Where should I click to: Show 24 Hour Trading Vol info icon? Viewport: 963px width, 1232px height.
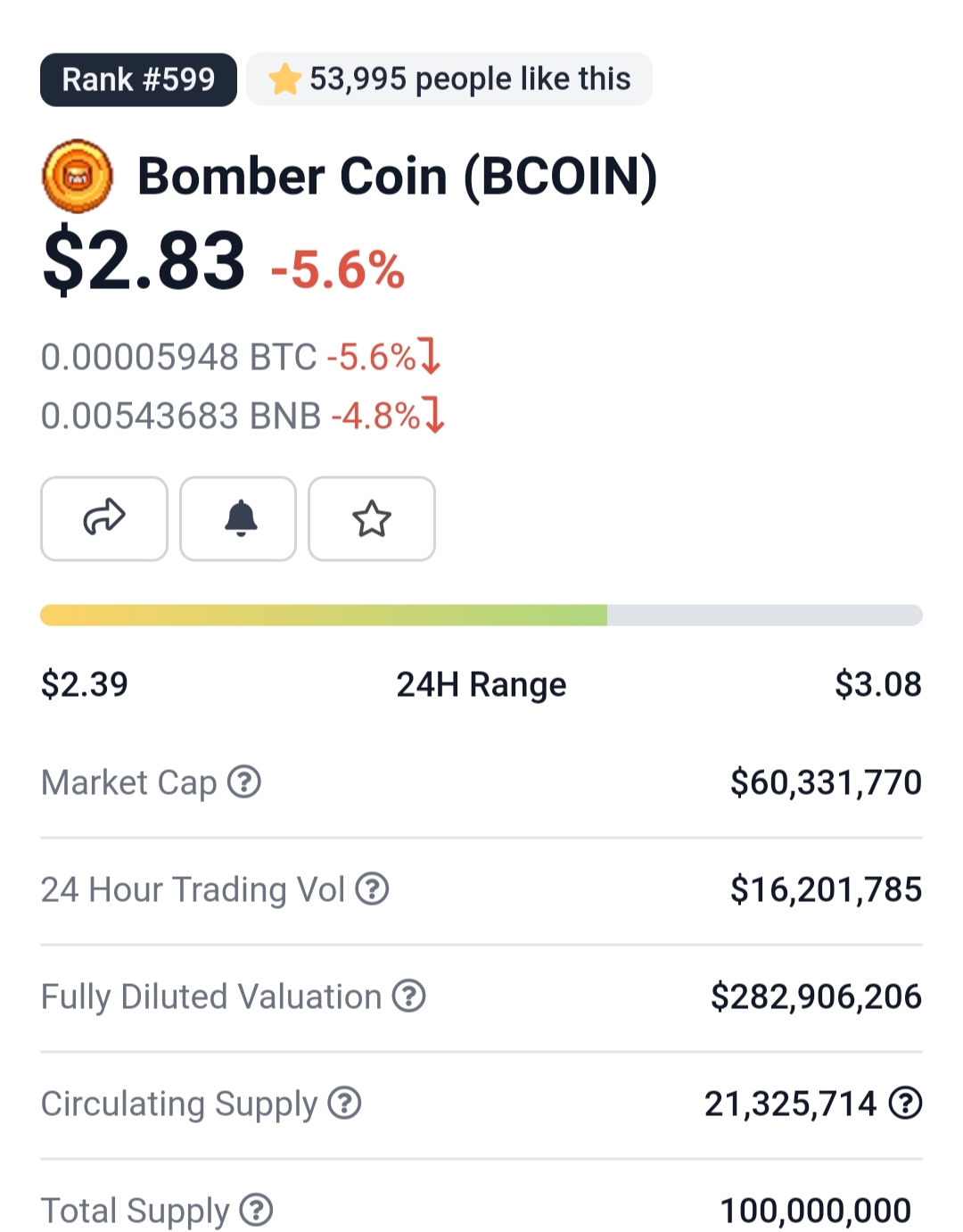pos(372,889)
